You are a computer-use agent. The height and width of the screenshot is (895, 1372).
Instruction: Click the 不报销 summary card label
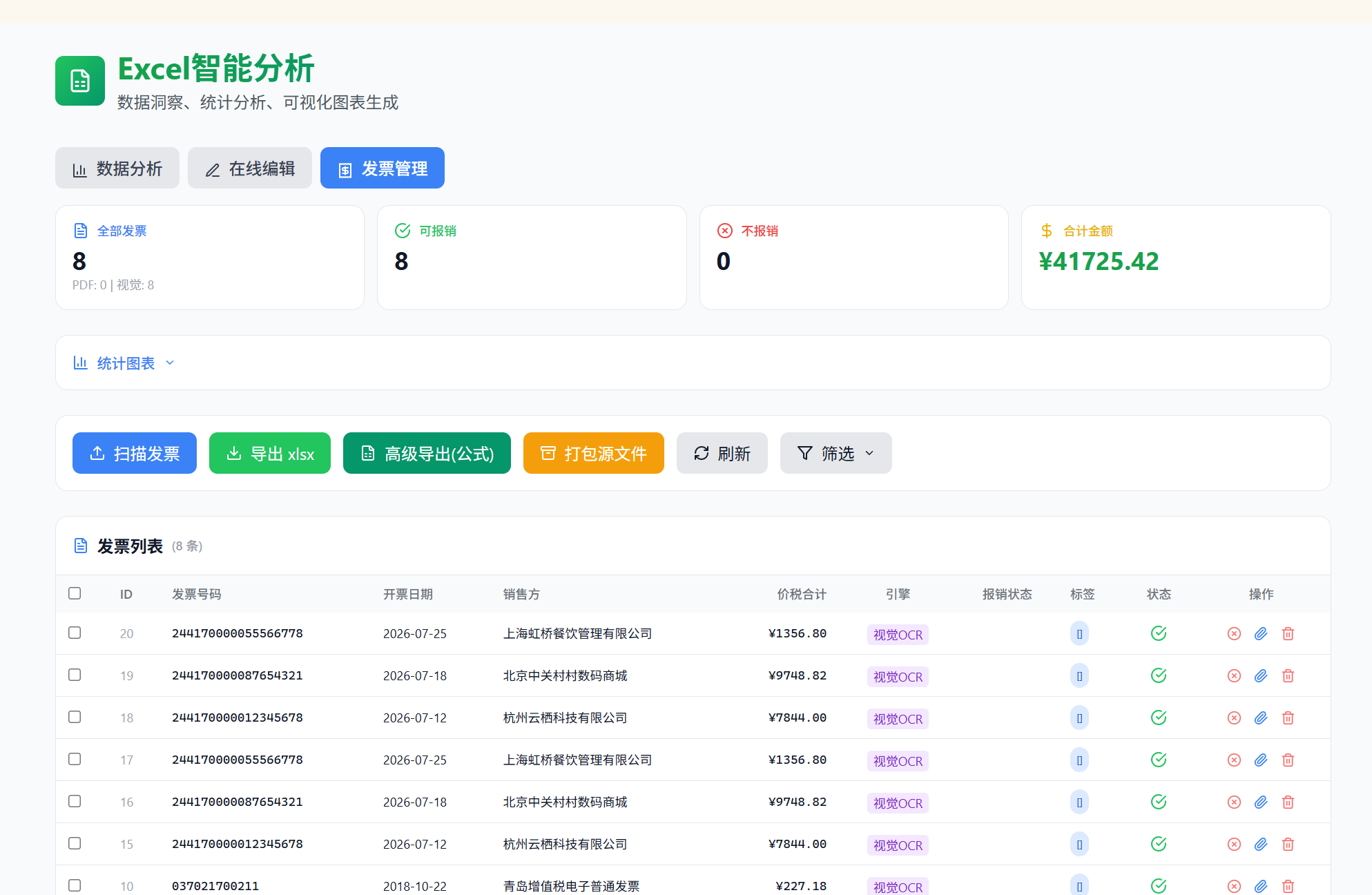click(x=760, y=231)
